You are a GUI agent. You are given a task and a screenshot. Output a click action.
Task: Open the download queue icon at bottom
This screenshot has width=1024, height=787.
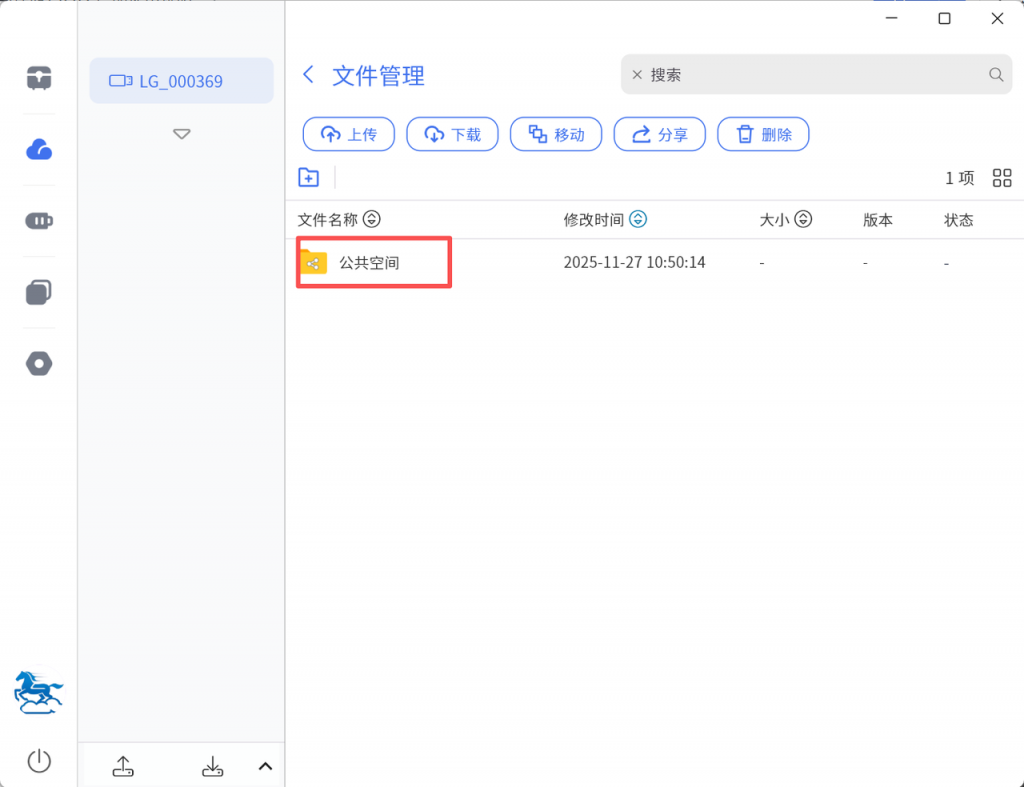[x=212, y=766]
